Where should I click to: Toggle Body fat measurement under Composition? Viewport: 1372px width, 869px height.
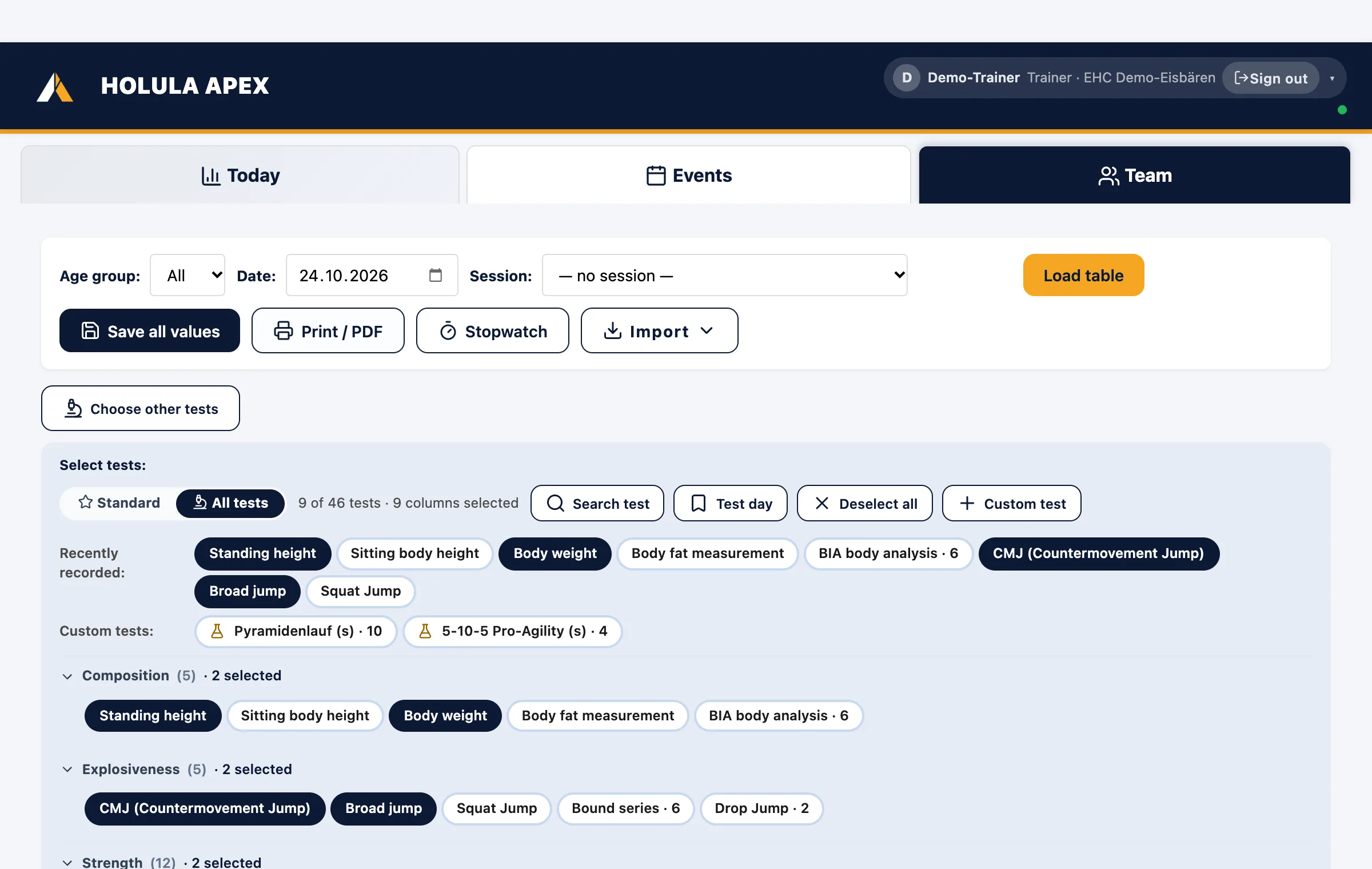click(x=598, y=716)
